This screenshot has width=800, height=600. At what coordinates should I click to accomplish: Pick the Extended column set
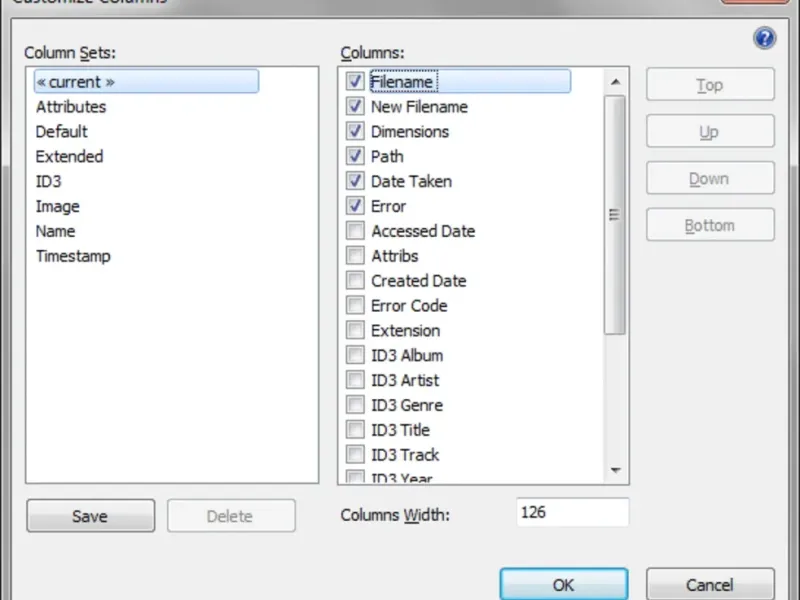tap(69, 156)
